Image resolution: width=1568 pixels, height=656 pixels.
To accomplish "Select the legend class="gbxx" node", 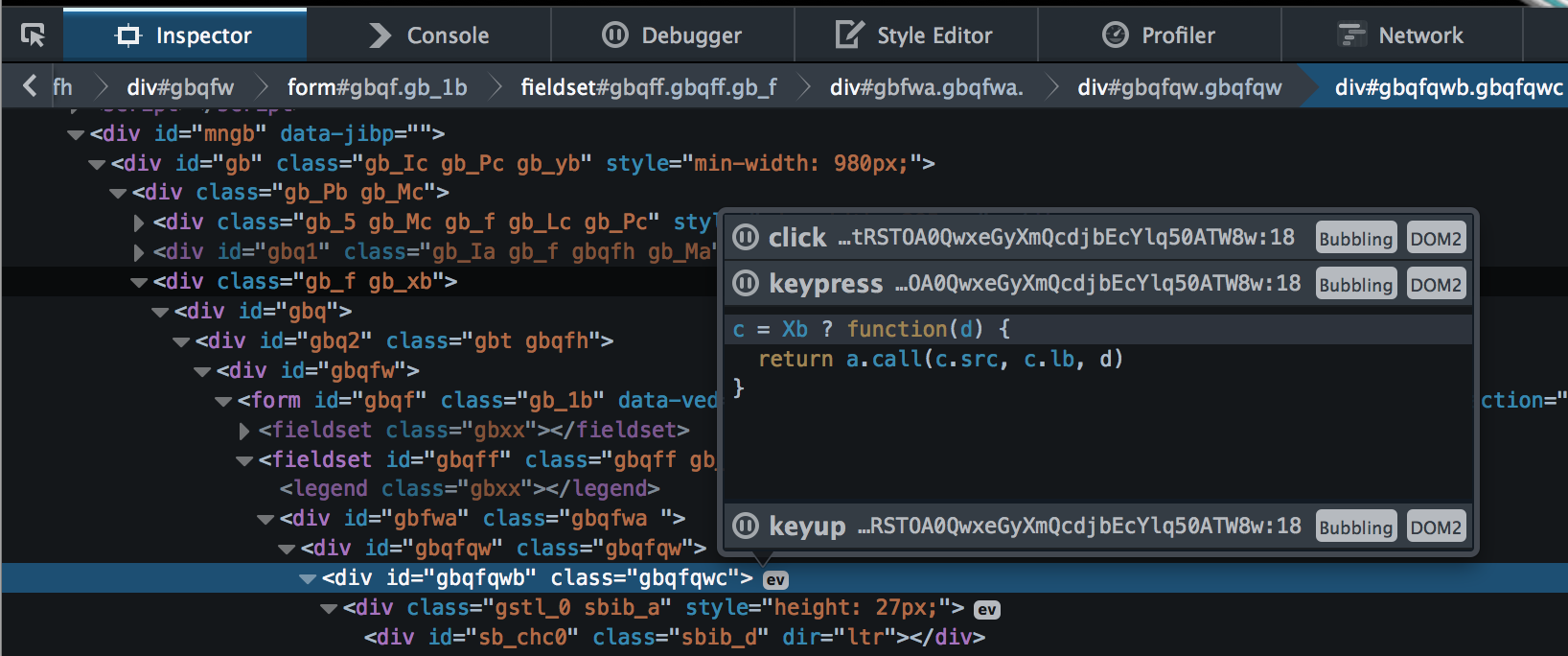I will (x=470, y=489).
